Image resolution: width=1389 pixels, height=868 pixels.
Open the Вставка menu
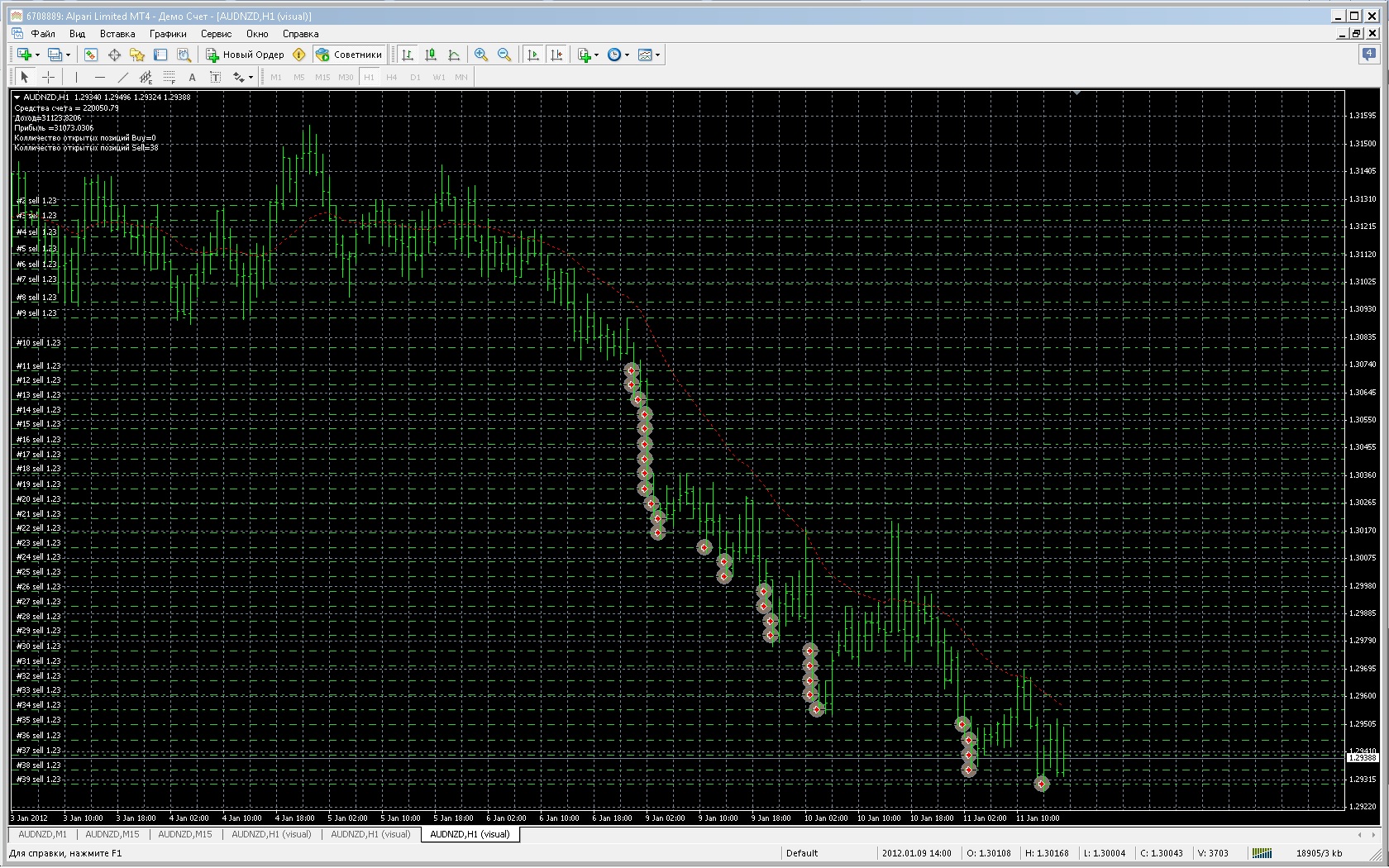[117, 34]
